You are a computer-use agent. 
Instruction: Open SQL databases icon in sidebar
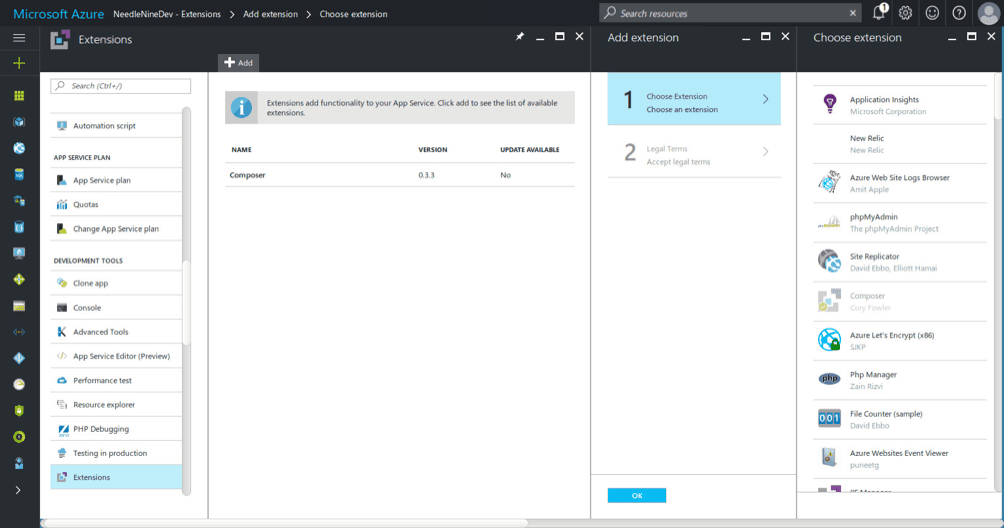tap(19, 174)
